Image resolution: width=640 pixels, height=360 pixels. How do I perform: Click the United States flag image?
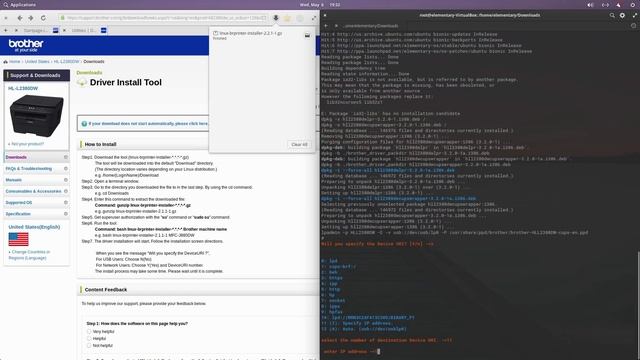18,239
